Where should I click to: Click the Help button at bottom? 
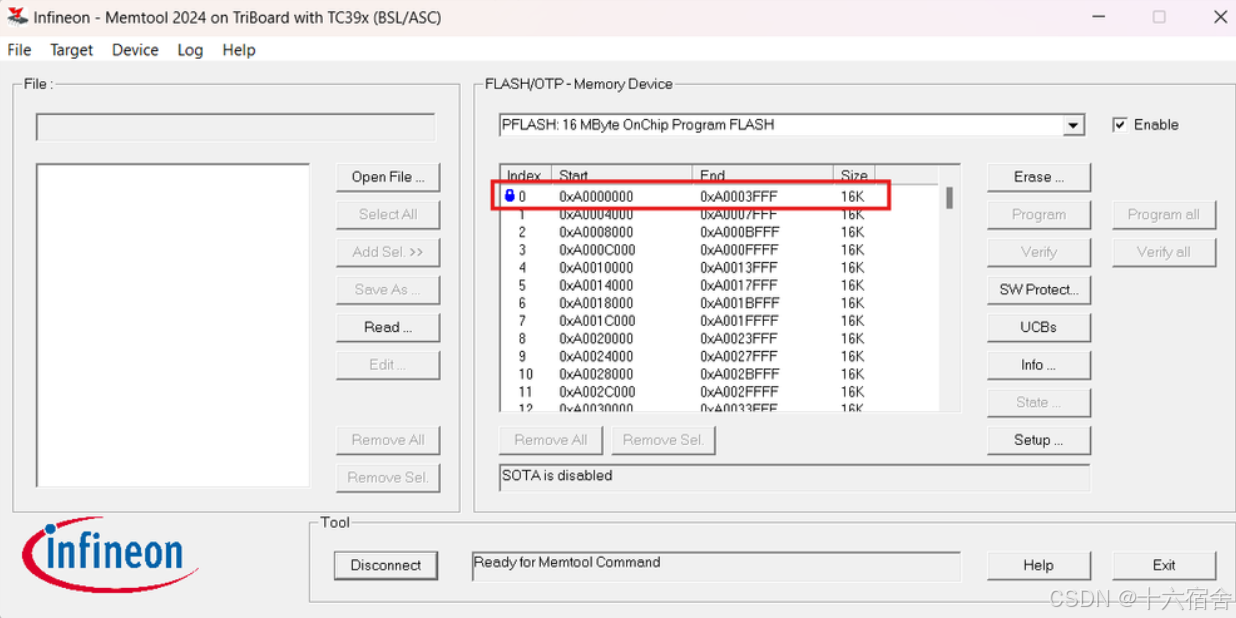[x=1038, y=565]
